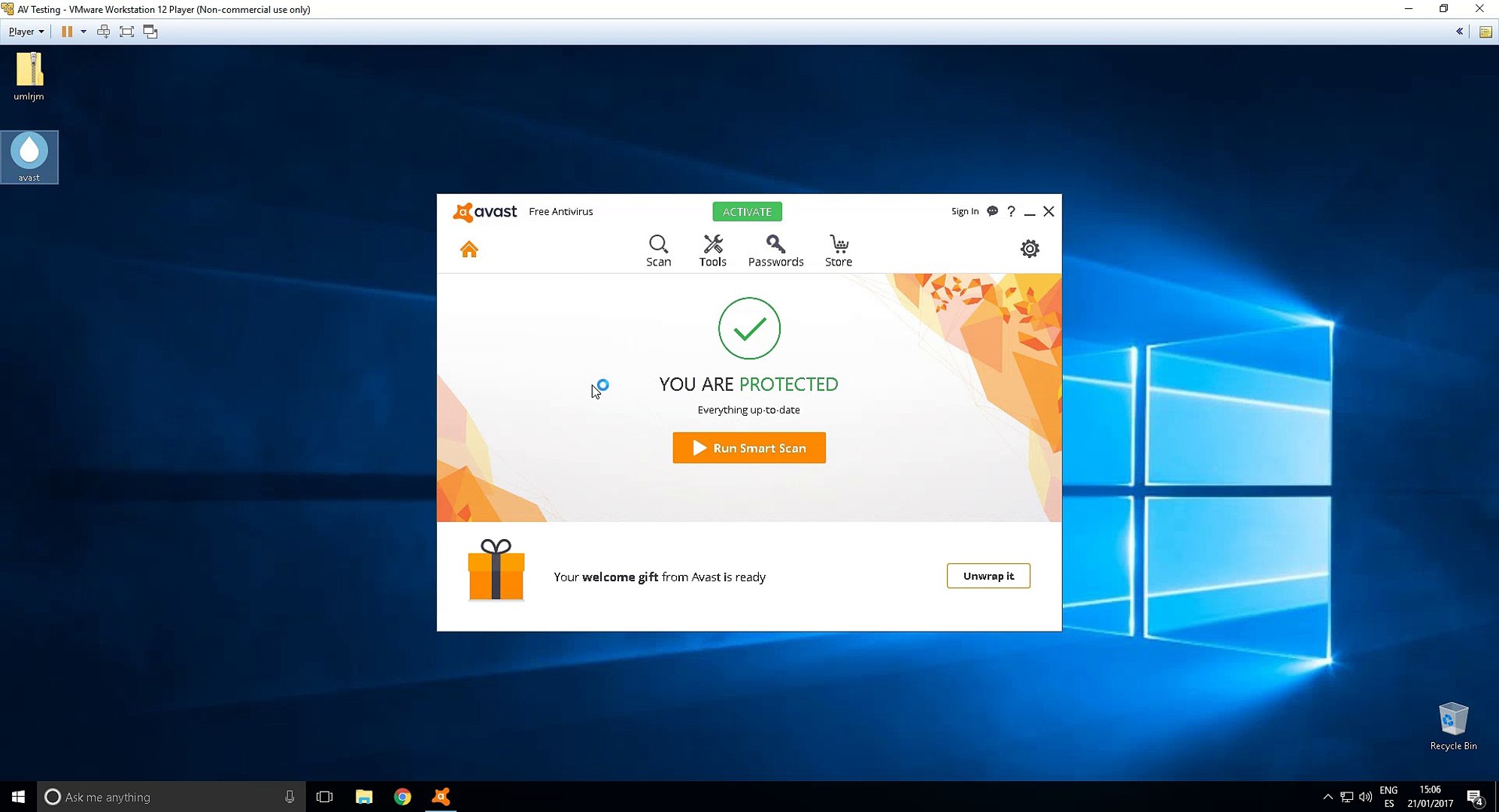Enter VMware full screen mode
1499x812 pixels.
(x=126, y=32)
